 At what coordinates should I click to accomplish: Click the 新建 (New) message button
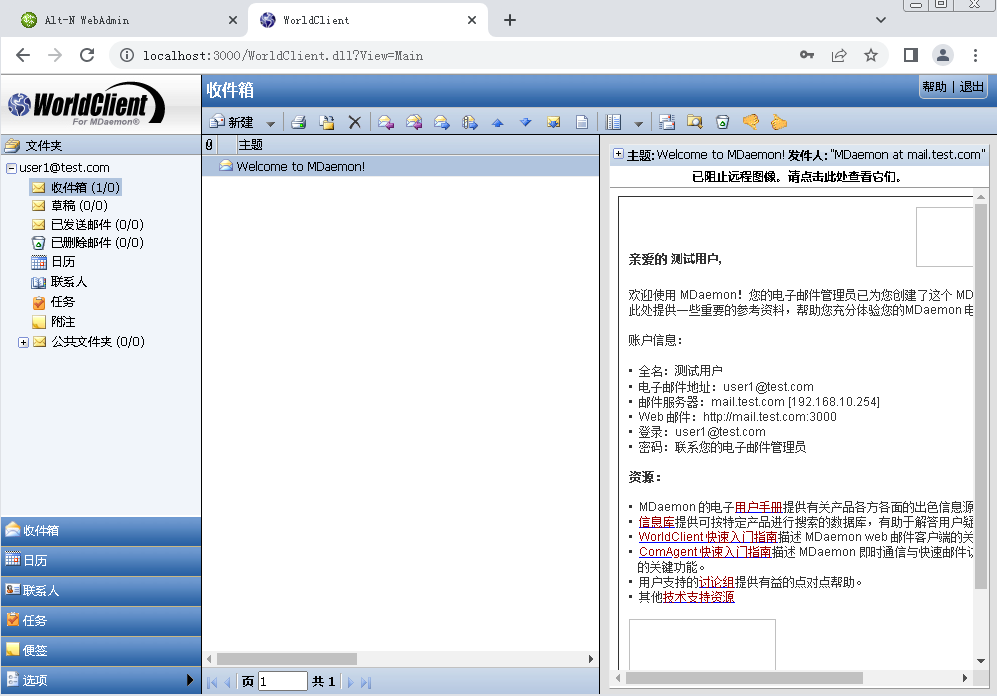coord(231,122)
